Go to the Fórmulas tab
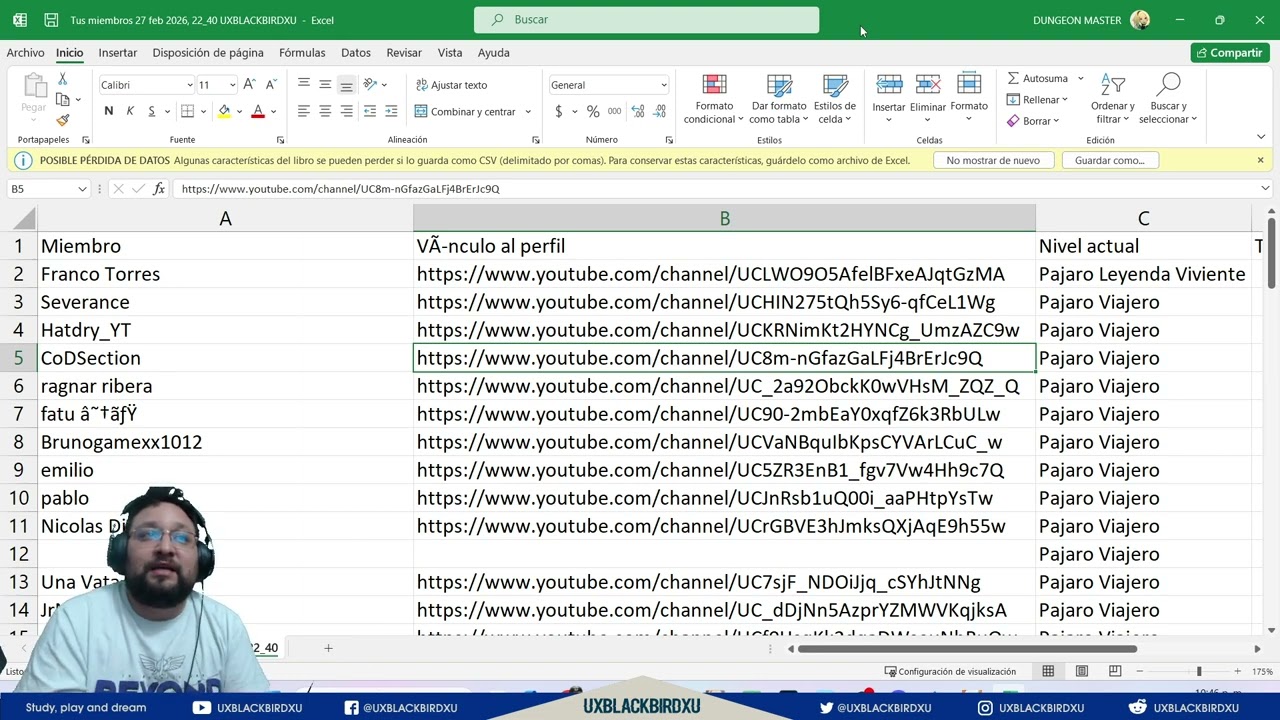The image size is (1280, 720). (x=302, y=53)
